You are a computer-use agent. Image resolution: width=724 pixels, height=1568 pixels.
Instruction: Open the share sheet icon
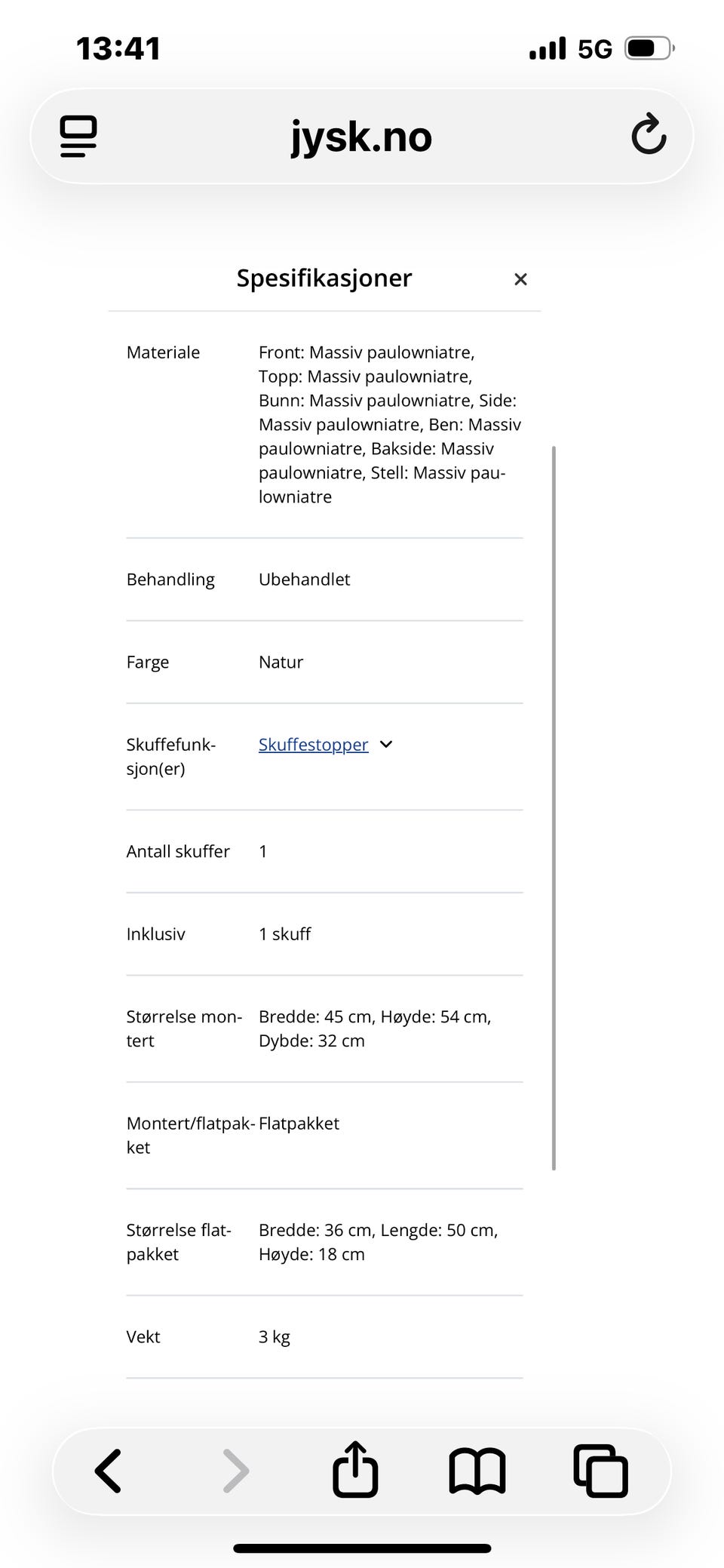click(x=355, y=1468)
